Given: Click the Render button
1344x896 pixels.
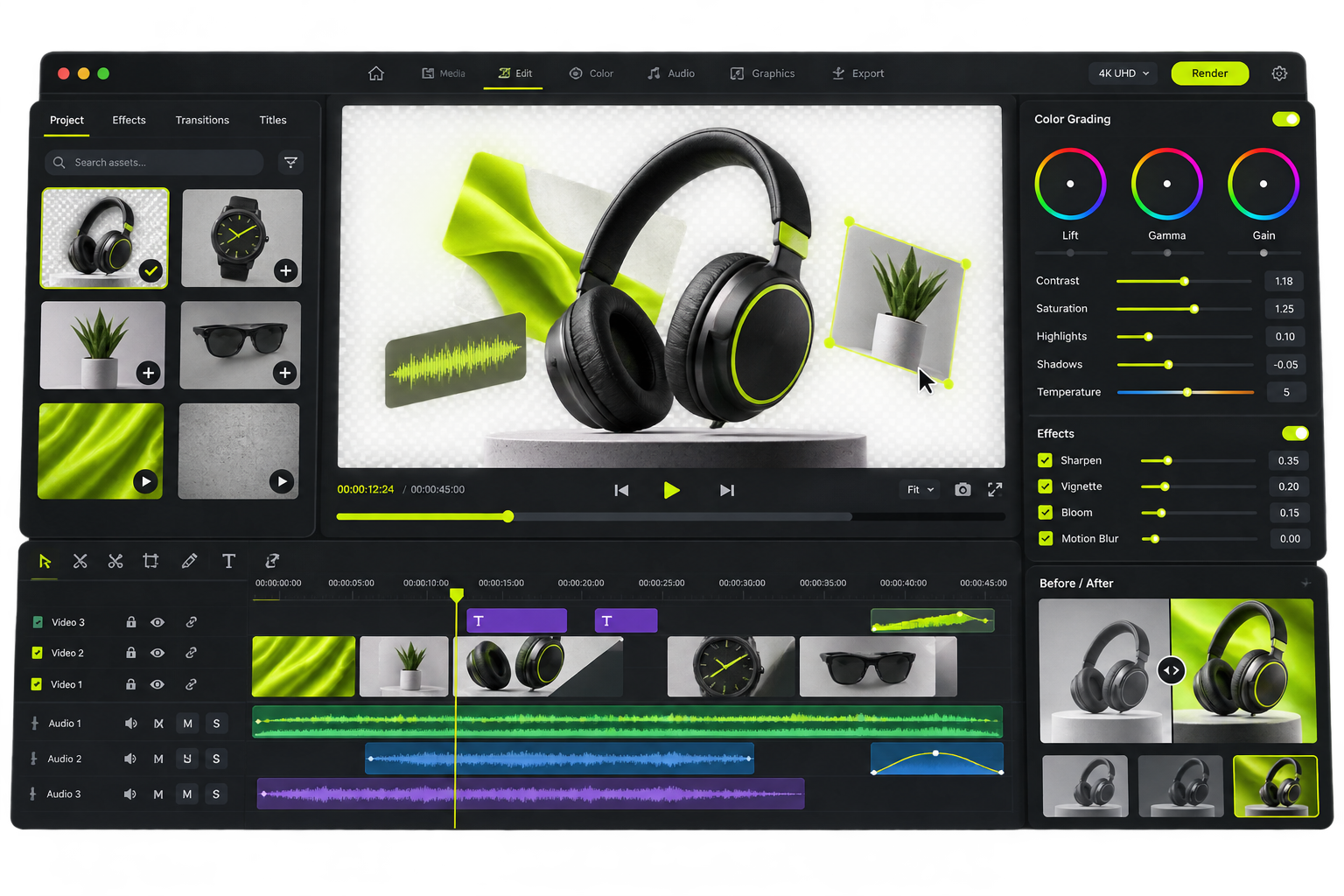Looking at the screenshot, I should tap(1209, 73).
